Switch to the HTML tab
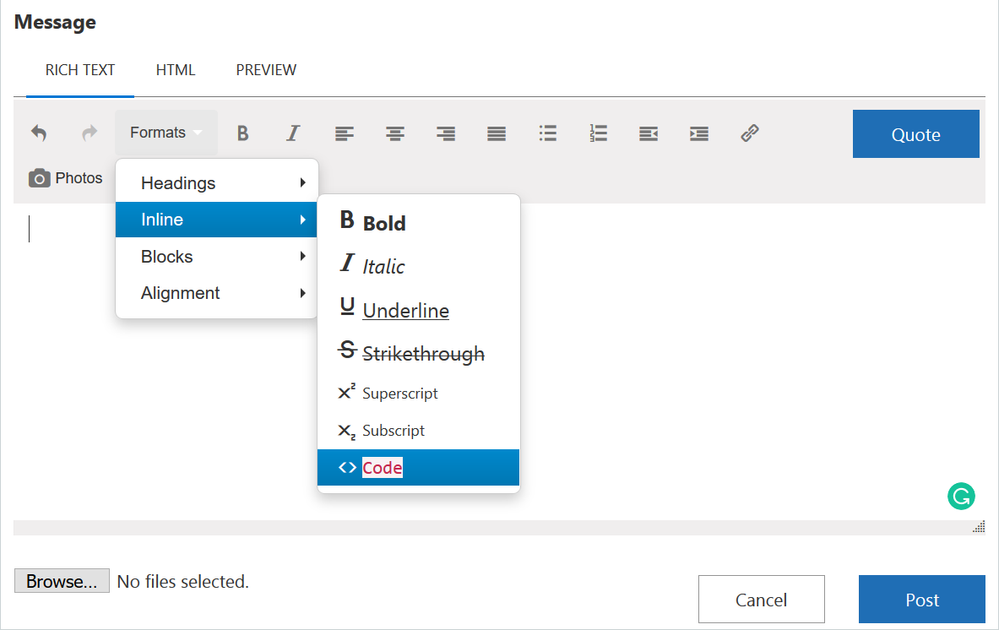999x630 pixels. pyautogui.click(x=175, y=70)
